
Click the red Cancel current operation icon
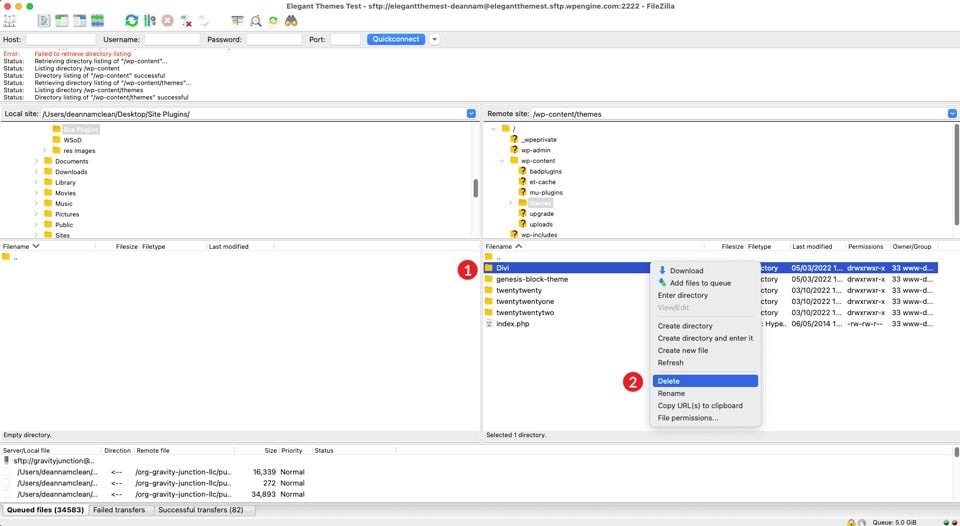[167, 20]
